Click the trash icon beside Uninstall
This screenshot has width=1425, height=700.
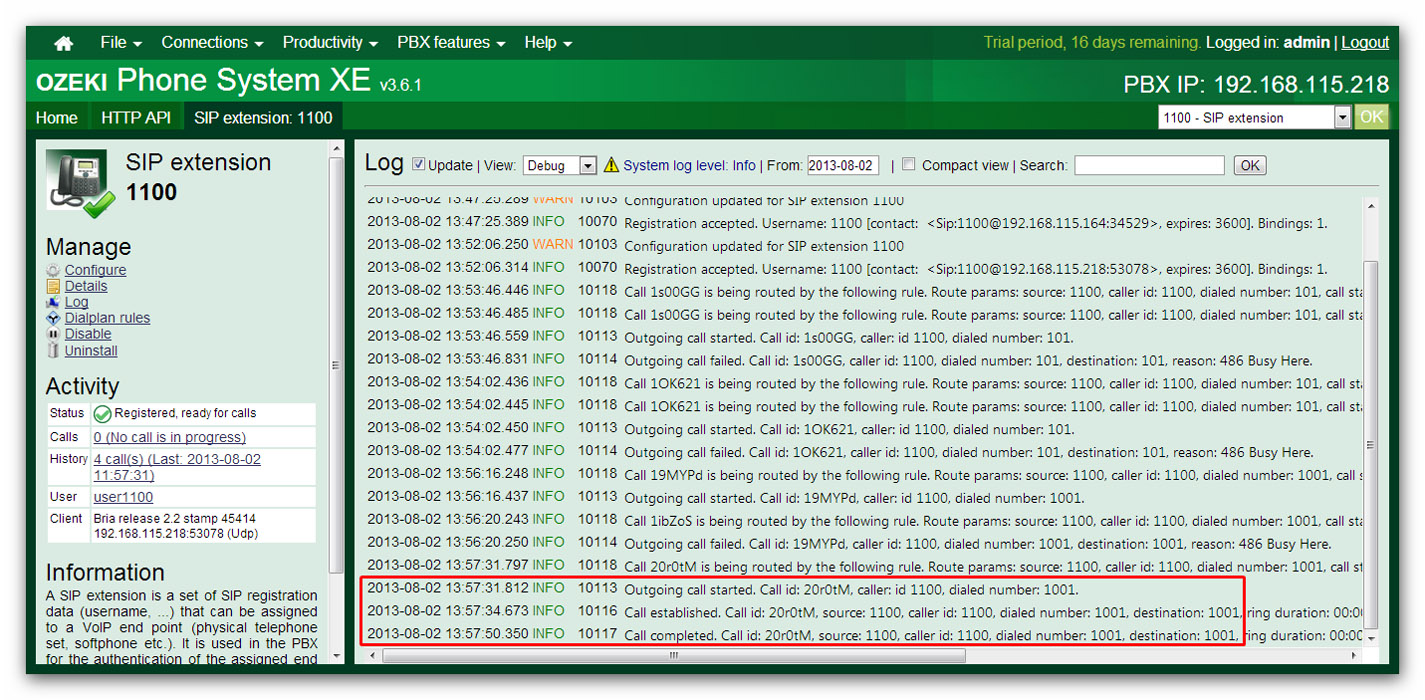point(54,351)
